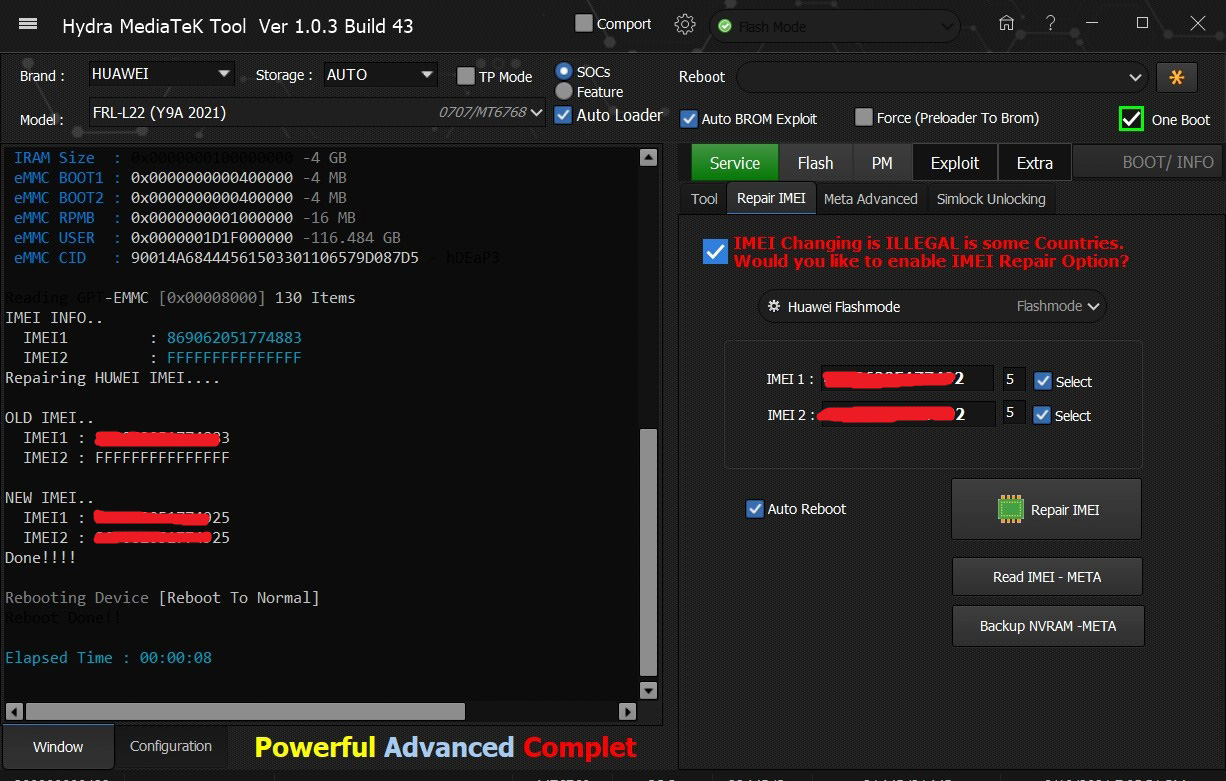Click Backup NVRAM -META button
1226x781 pixels.
(1047, 626)
